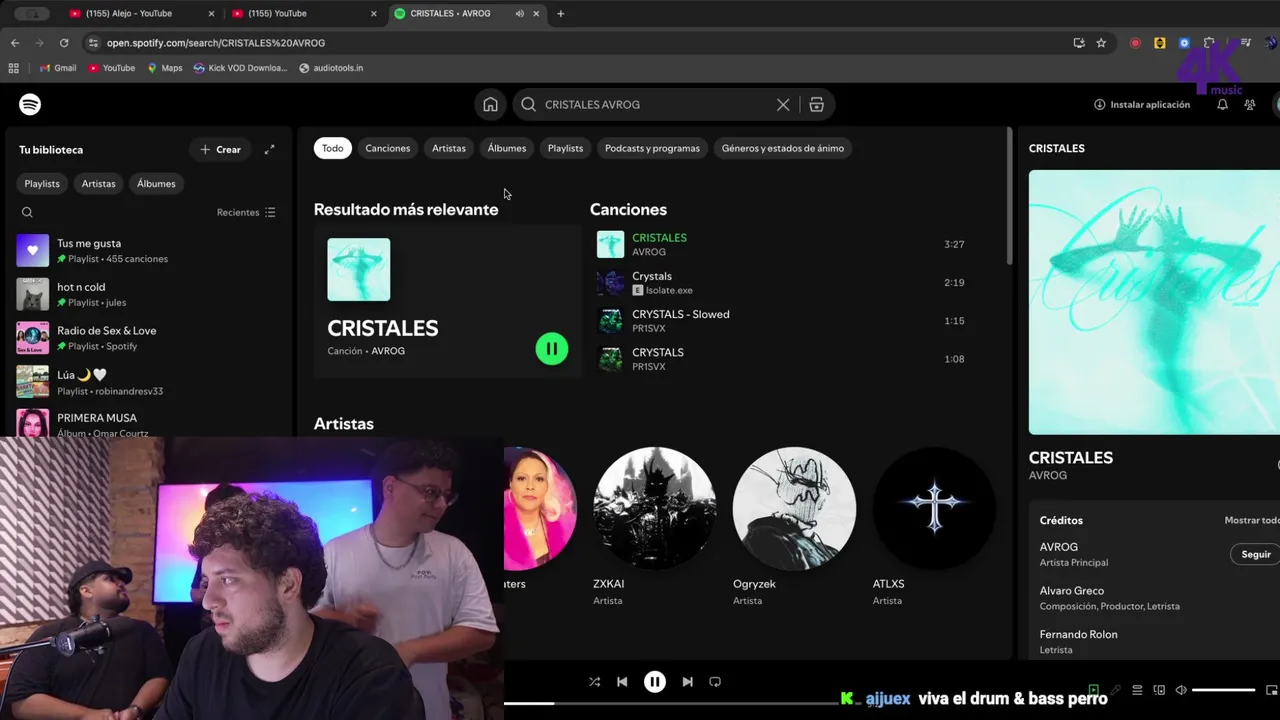Viewport: 1280px width, 720px height.
Task: Open PR1SVX artist link under CRYSTALS 1:08
Action: [649, 366]
